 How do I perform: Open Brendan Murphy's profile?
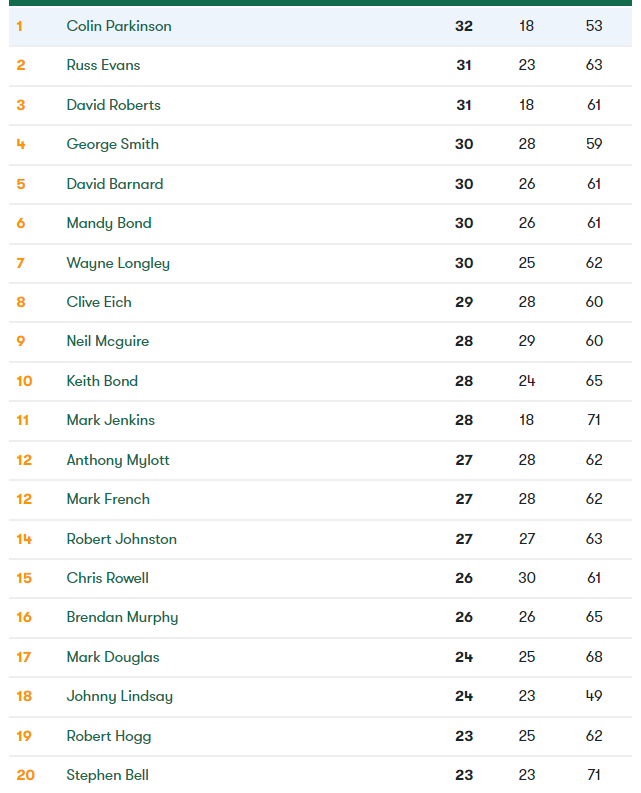(122, 617)
